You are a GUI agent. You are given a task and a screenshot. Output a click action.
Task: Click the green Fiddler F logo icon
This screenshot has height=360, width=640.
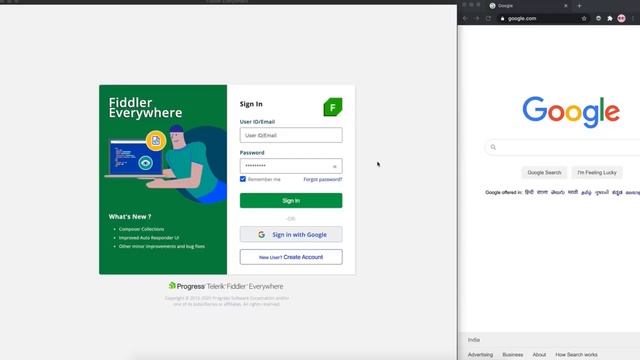(333, 107)
